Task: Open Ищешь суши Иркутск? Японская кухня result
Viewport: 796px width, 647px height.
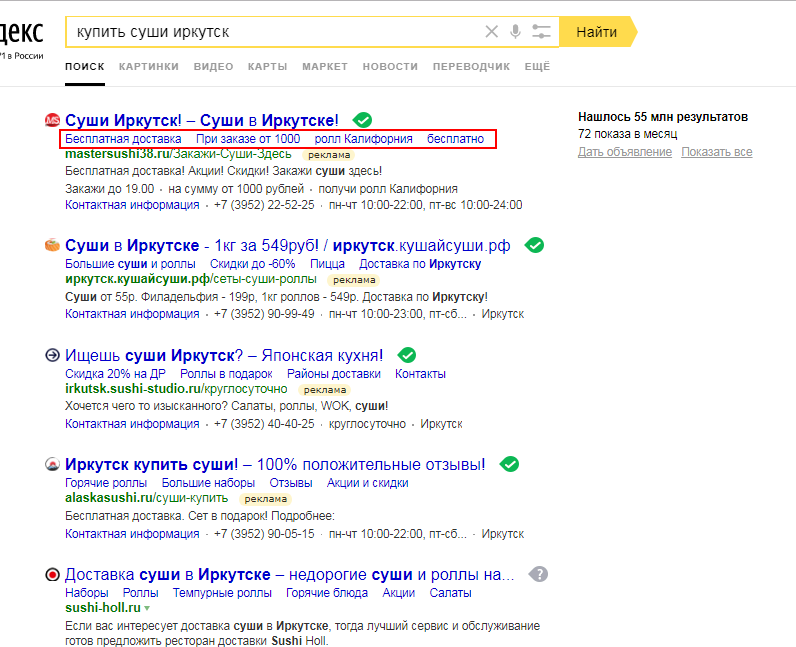Action: pyautogui.click(x=224, y=355)
